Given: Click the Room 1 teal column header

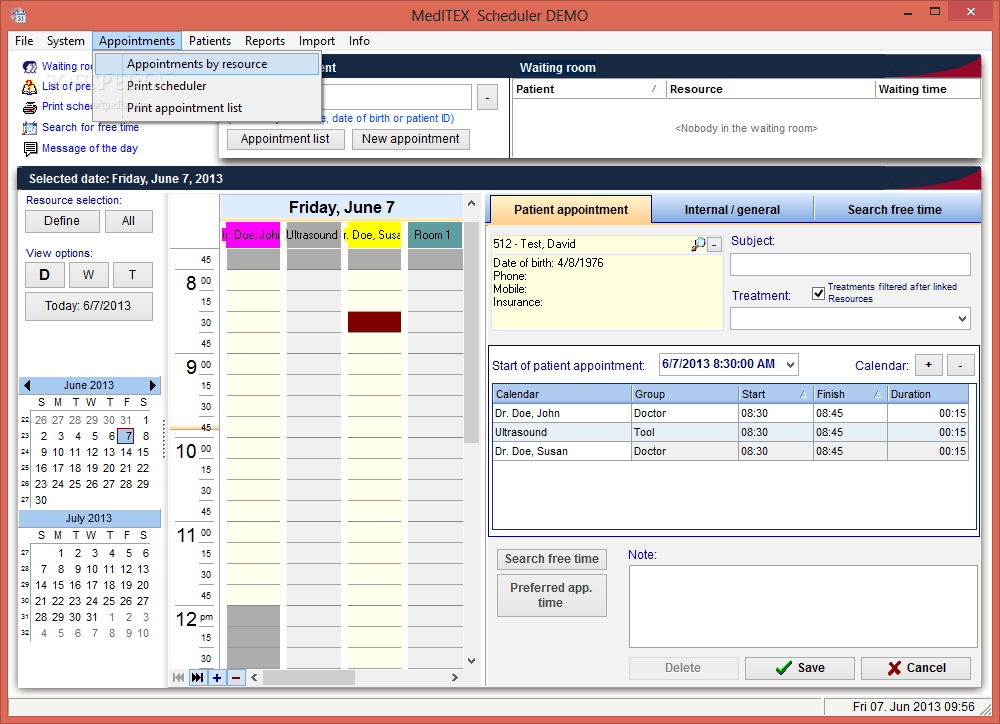Looking at the screenshot, I should (435, 235).
